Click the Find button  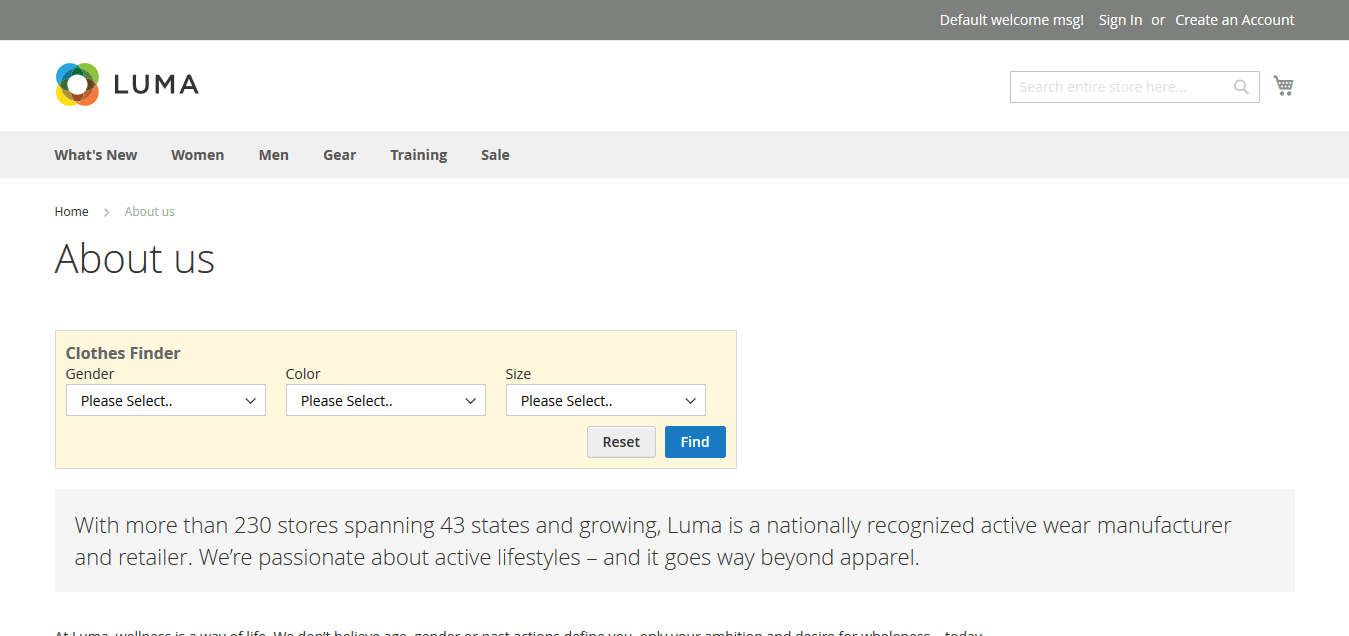pyautogui.click(x=695, y=442)
